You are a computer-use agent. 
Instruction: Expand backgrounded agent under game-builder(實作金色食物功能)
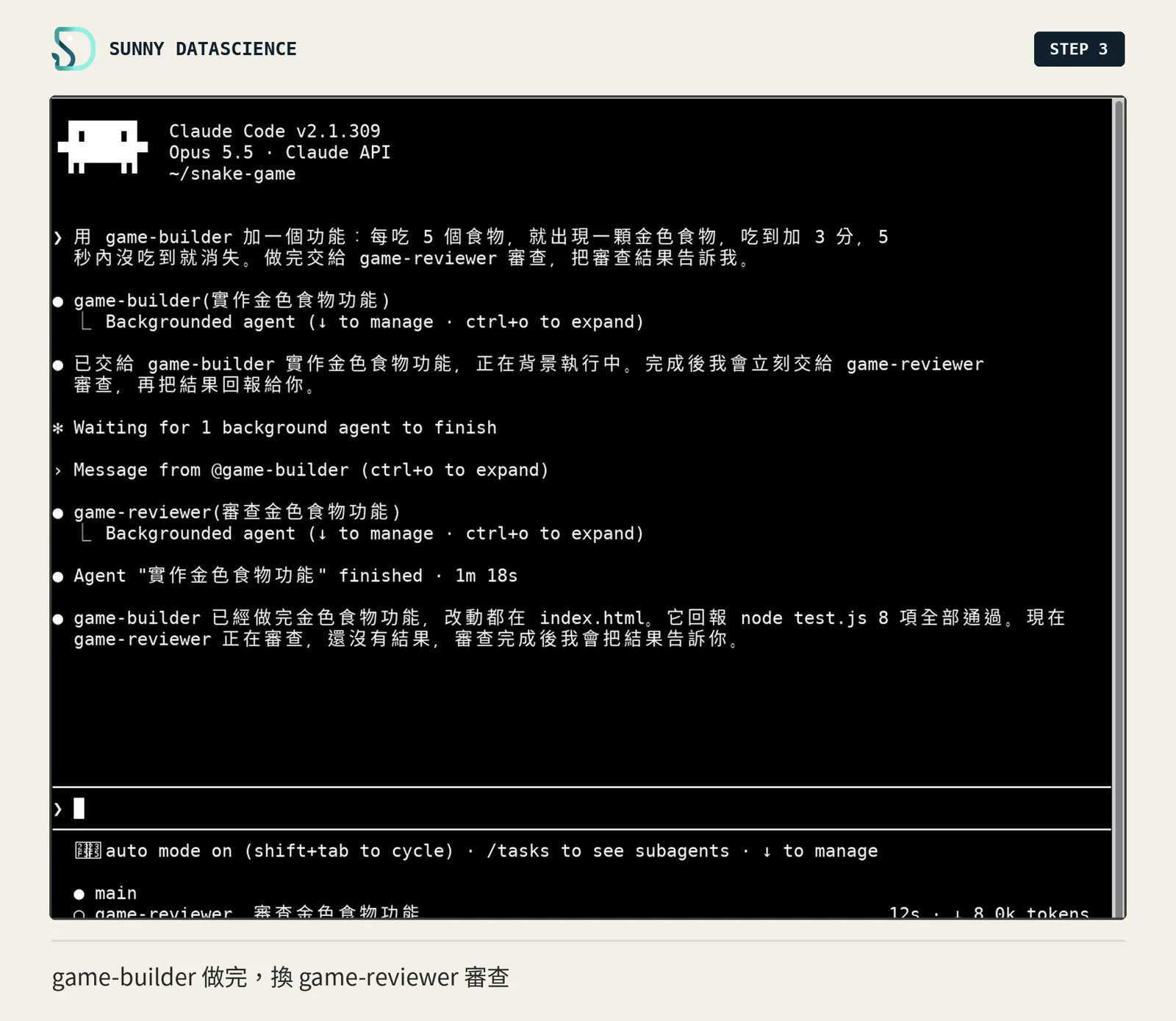tap(375, 322)
